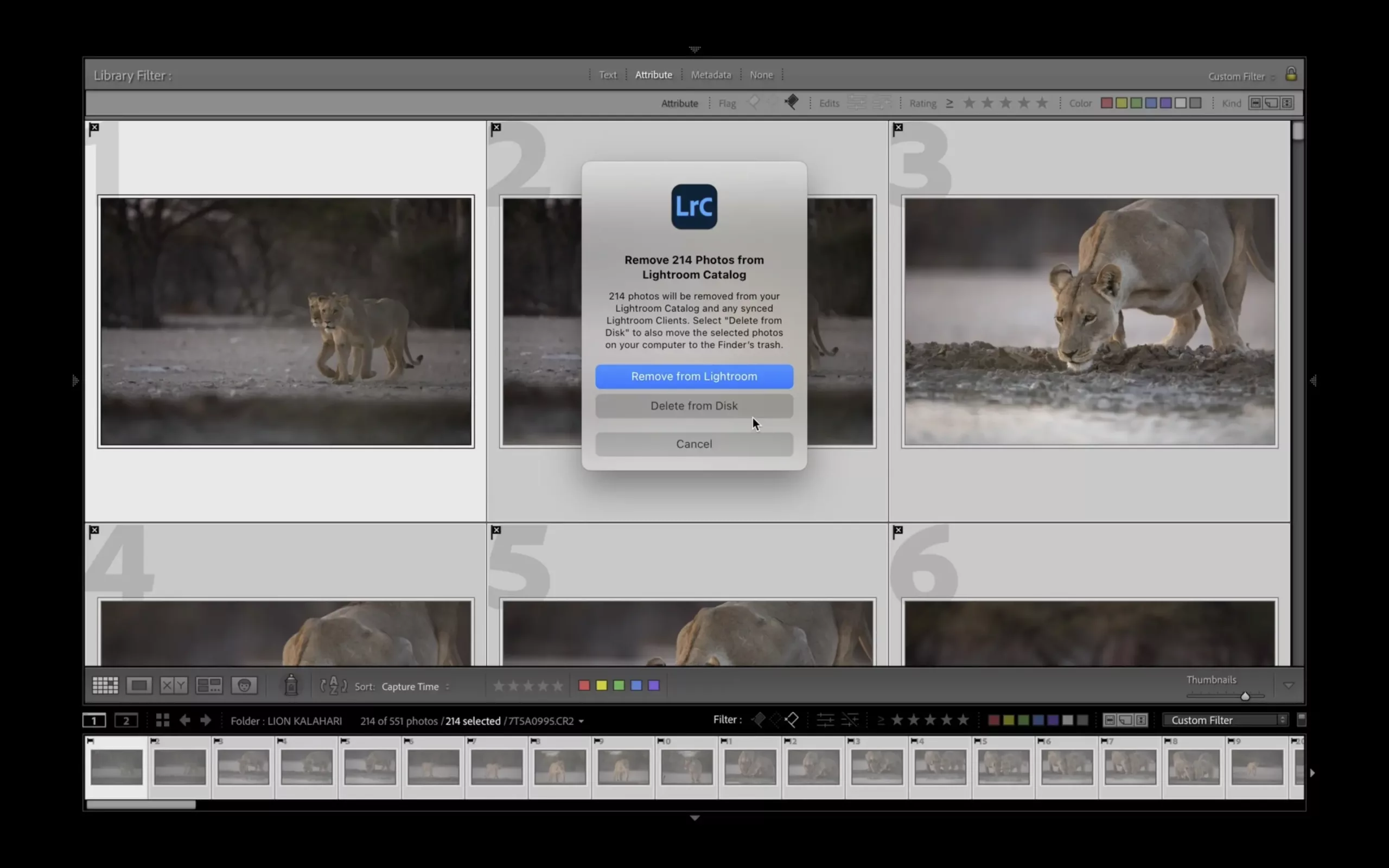Open Custom Filter dropdown in filmstrip bar
The height and width of the screenshot is (868, 1389).
1226,720
